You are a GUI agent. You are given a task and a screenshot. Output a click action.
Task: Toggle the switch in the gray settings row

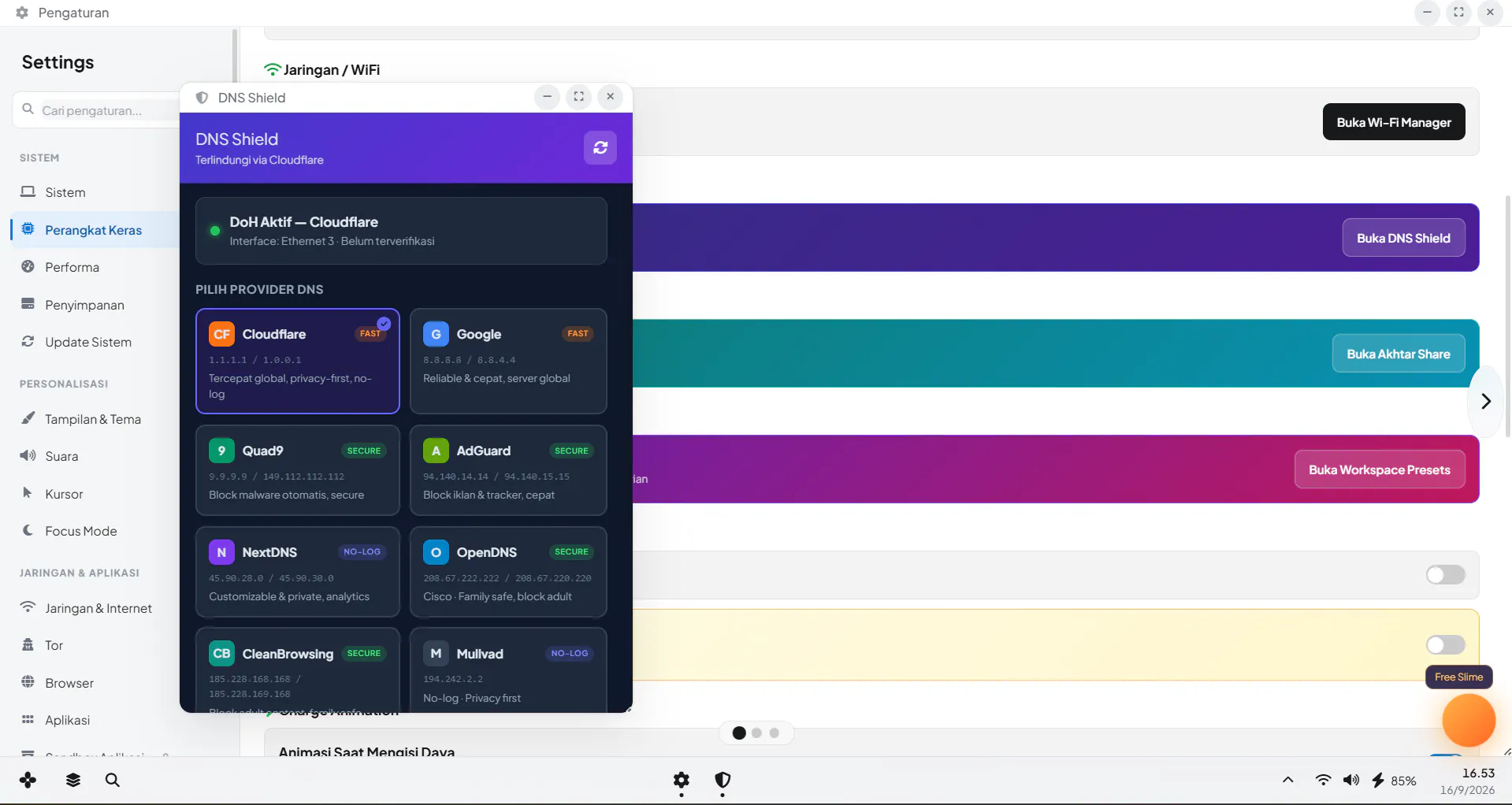click(x=1445, y=575)
